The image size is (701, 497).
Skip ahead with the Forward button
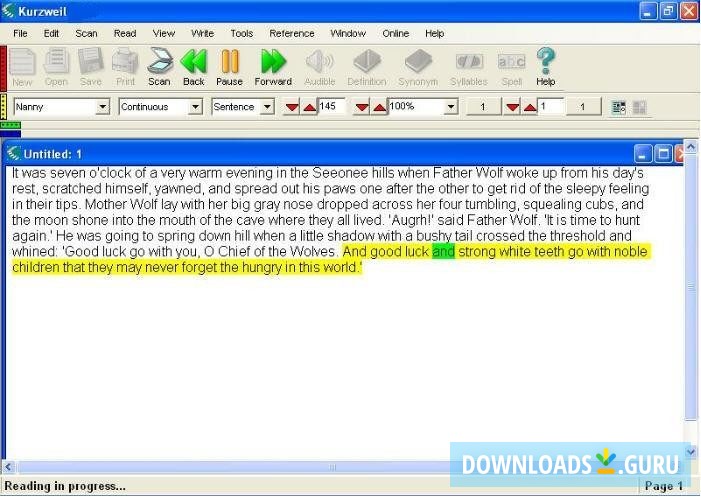(x=273, y=67)
